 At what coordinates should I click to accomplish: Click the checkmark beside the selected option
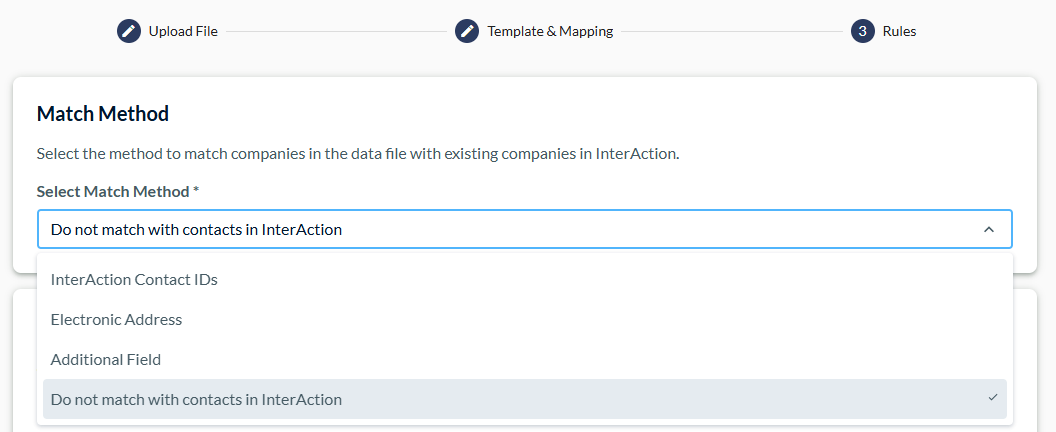[993, 398]
